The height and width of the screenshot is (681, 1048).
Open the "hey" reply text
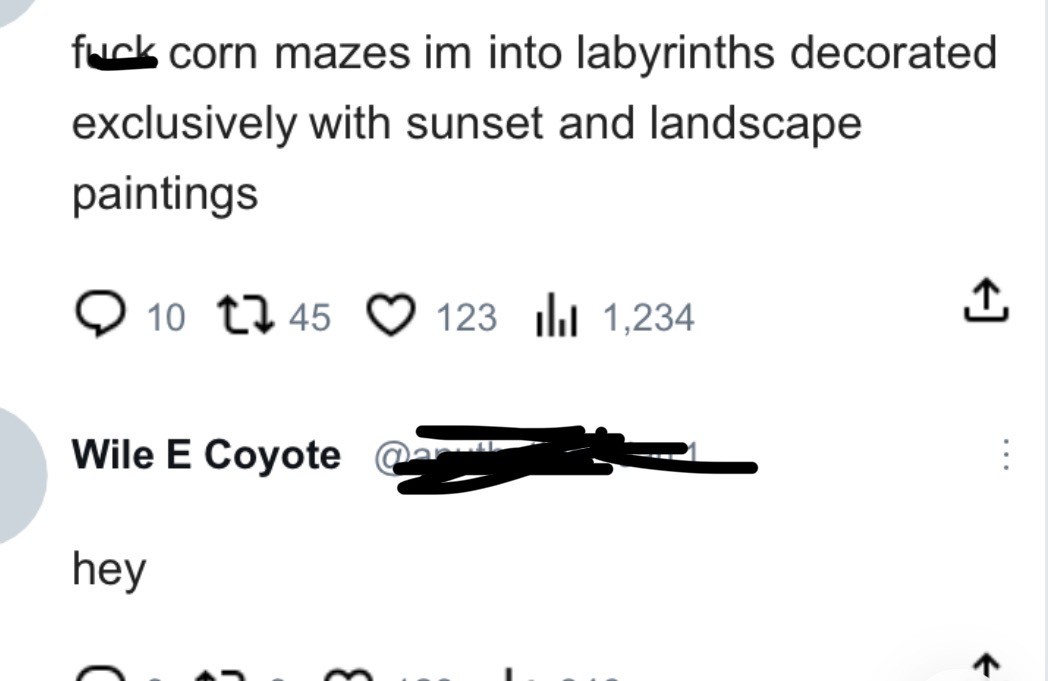coord(109,570)
